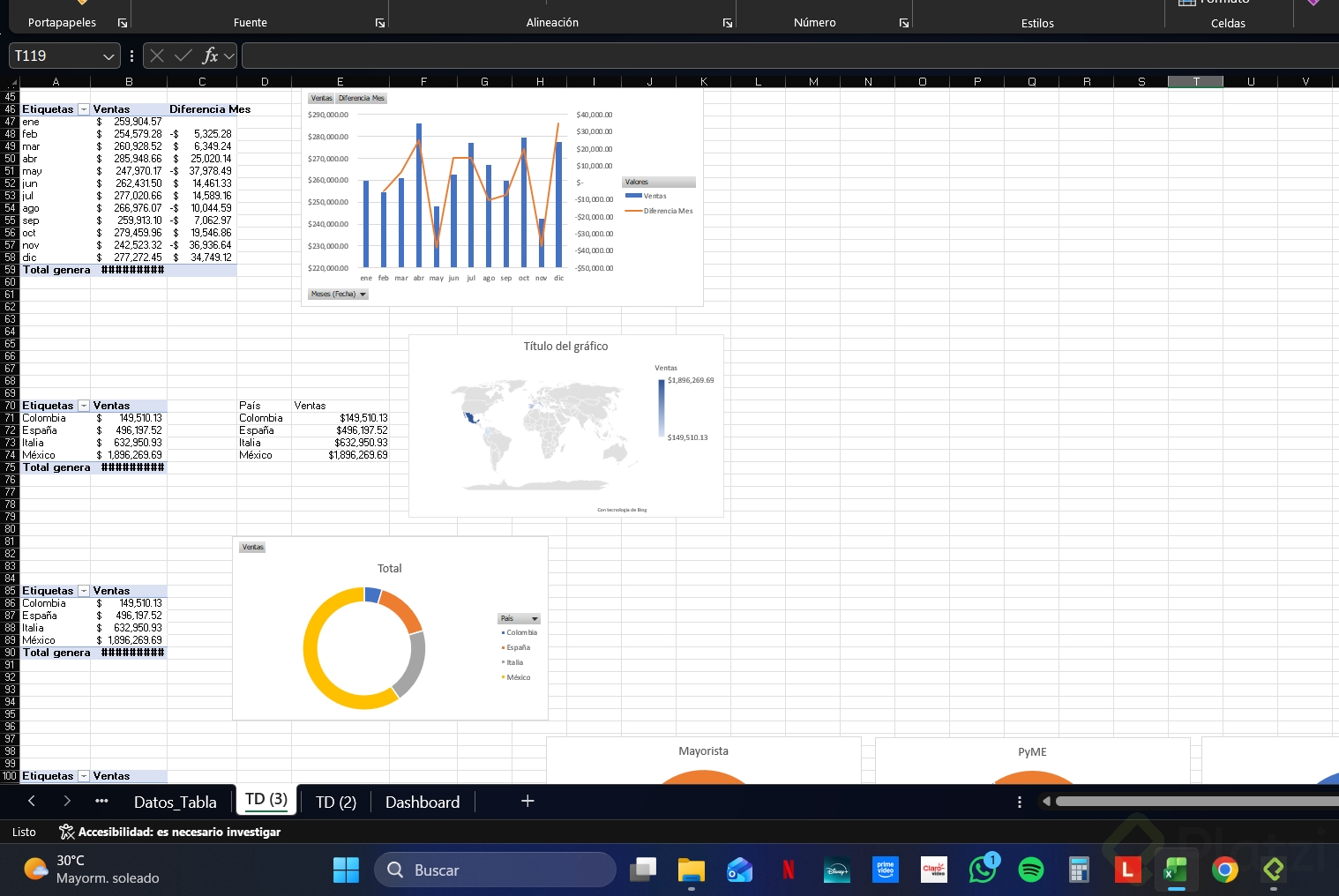Open Netflix from the taskbar
The height and width of the screenshot is (896, 1339).
click(x=789, y=870)
